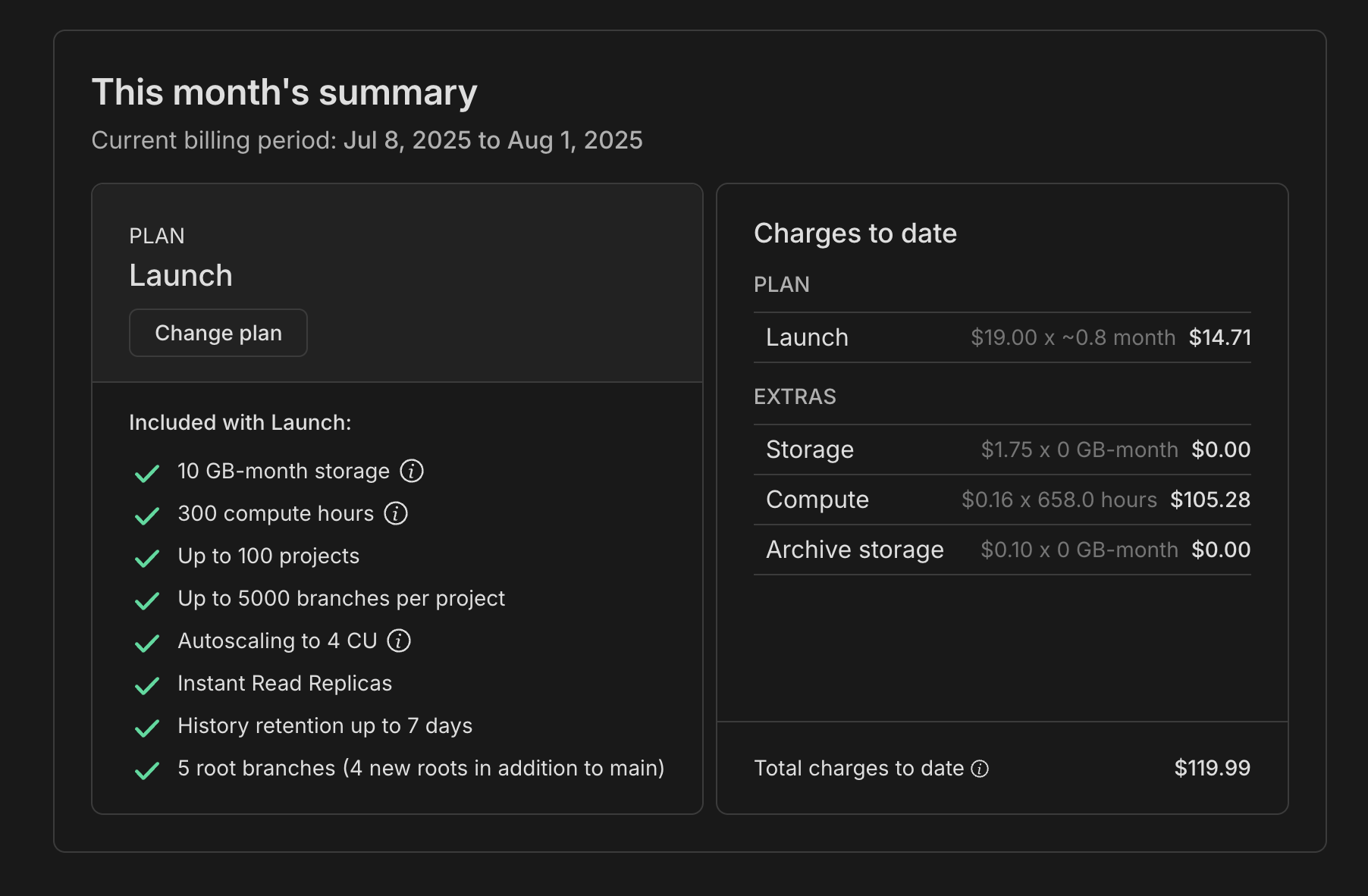
Task: Click checkmark beside History retention up to 7 days
Action: [x=146, y=728]
